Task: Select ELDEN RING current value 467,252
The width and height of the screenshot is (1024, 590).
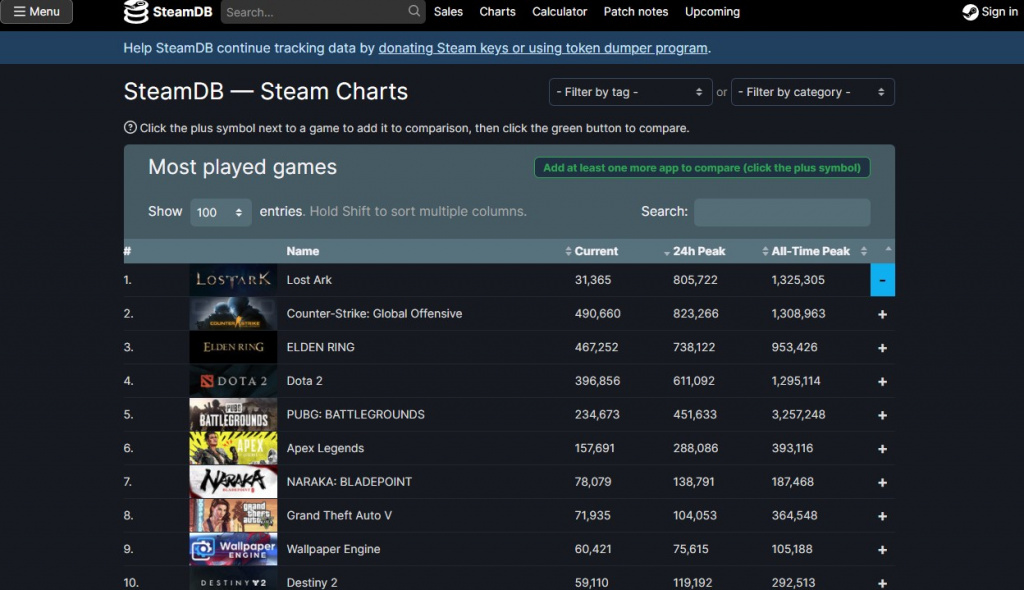Action: coord(596,347)
